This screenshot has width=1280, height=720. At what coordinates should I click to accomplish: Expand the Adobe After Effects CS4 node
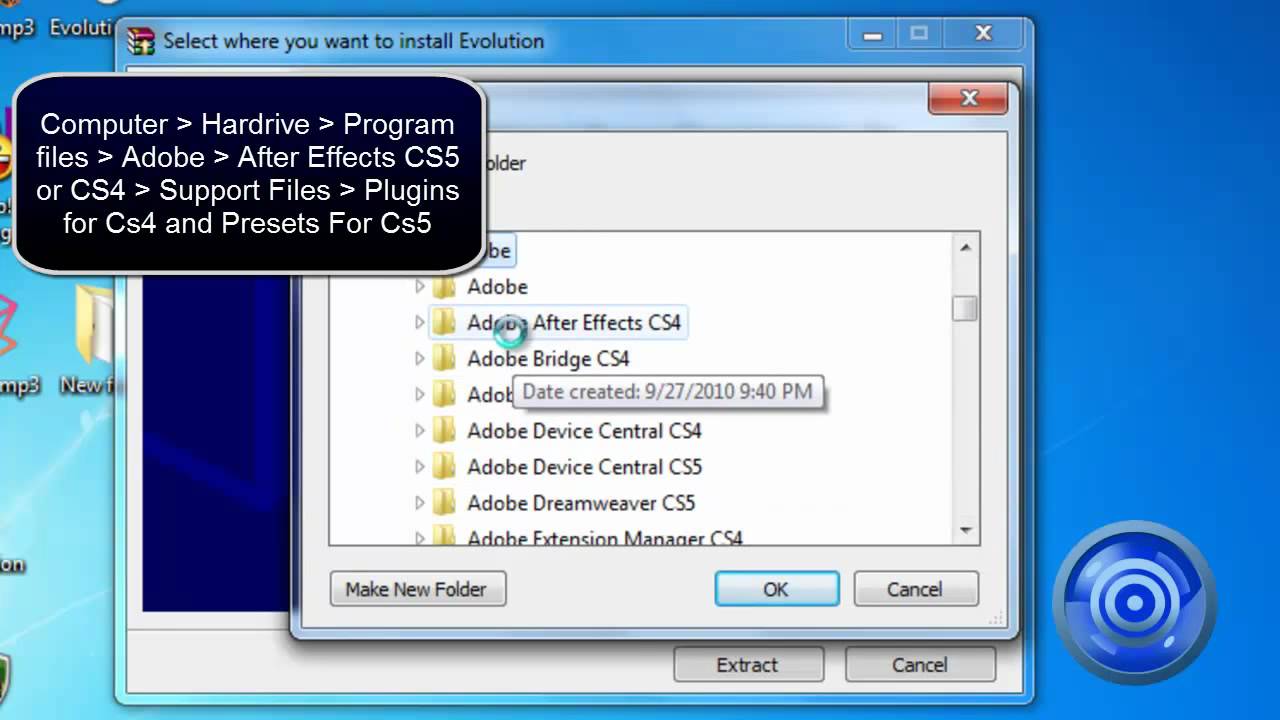point(420,323)
